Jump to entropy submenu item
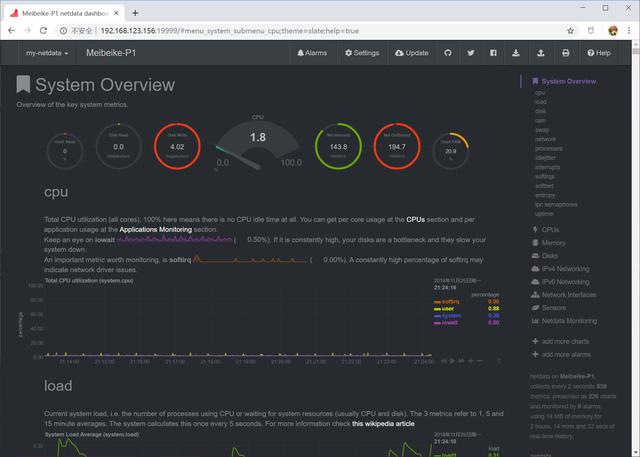 pyautogui.click(x=545, y=195)
